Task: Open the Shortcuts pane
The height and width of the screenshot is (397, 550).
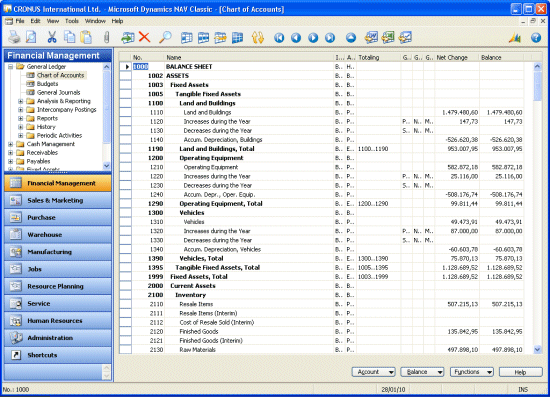Action: coord(58,355)
